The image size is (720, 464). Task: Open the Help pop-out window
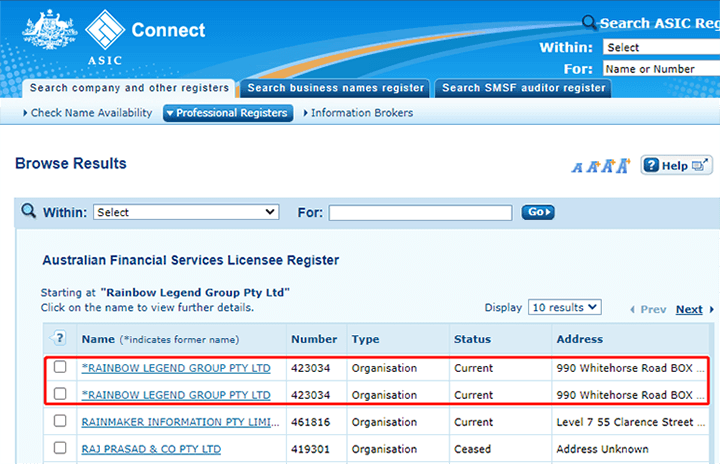tap(676, 165)
